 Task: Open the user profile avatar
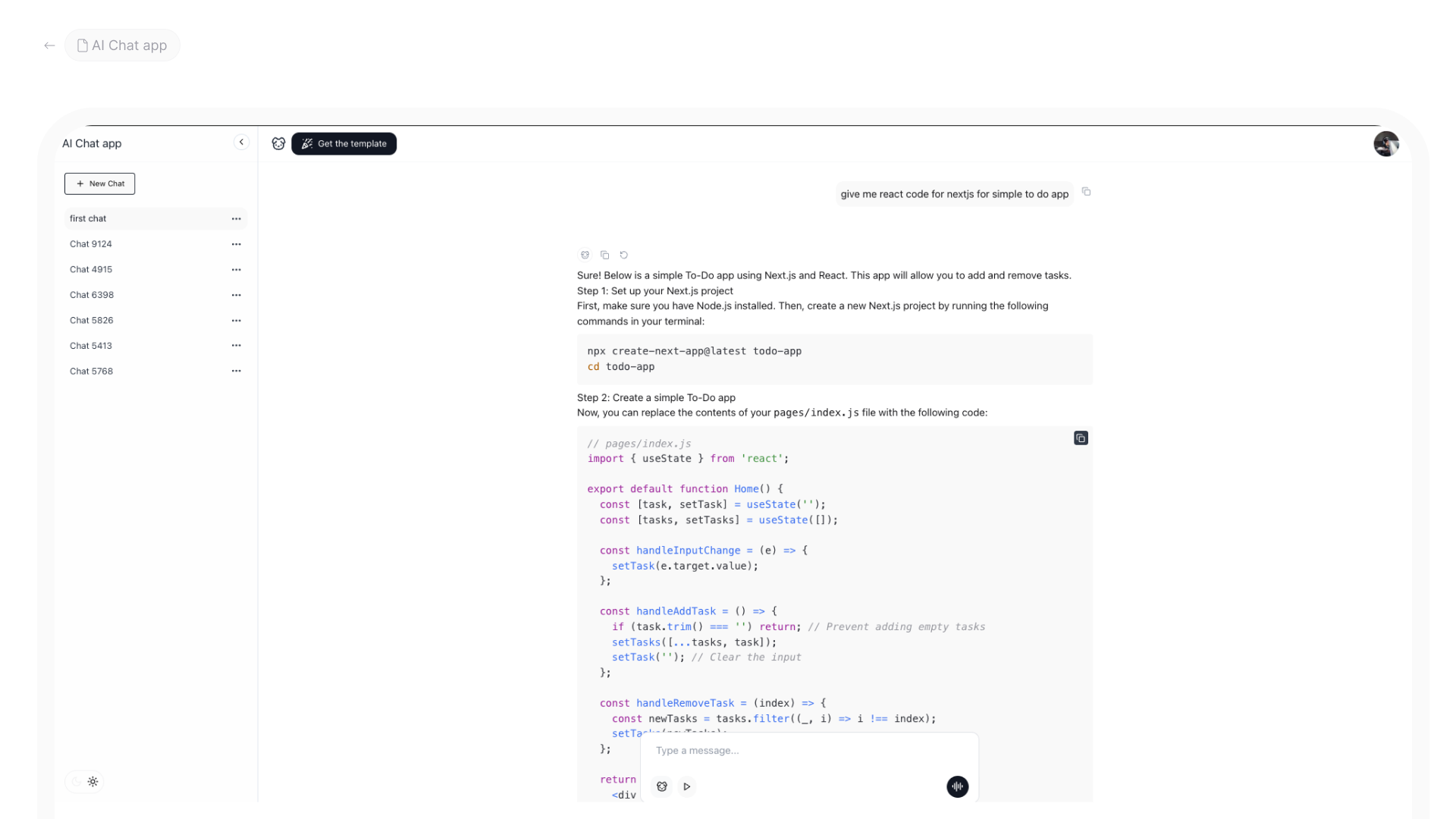(x=1385, y=143)
